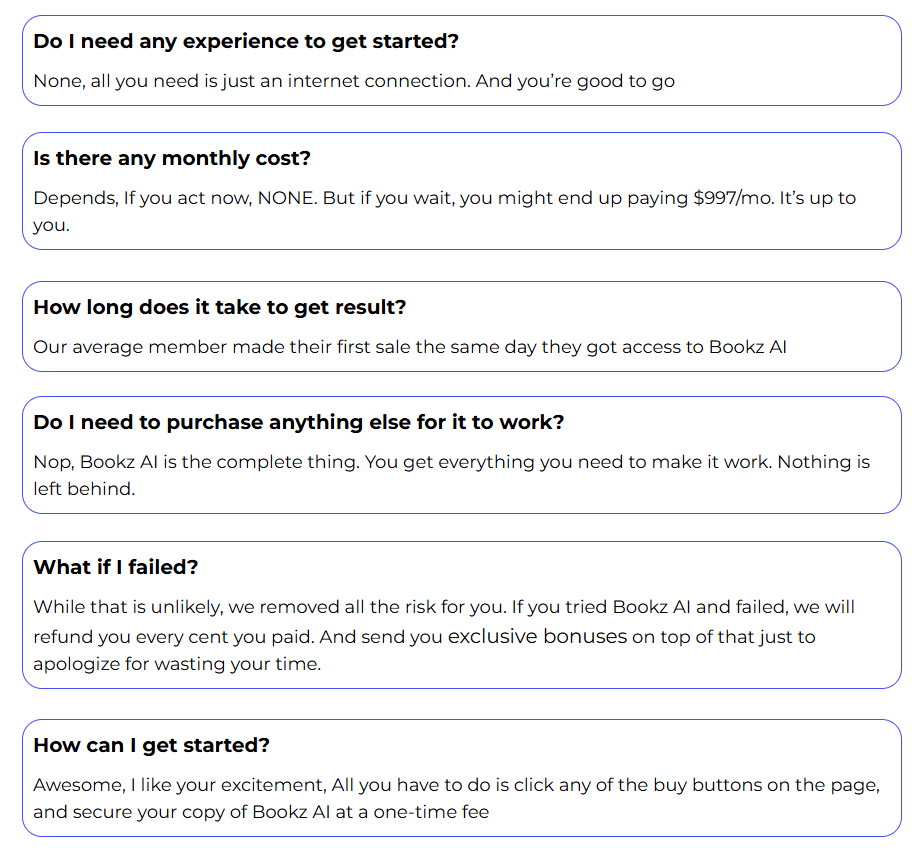Click the 'Depends, If you act now, NONE' answer
Viewport: 924px width, 859px height.
coord(175,198)
